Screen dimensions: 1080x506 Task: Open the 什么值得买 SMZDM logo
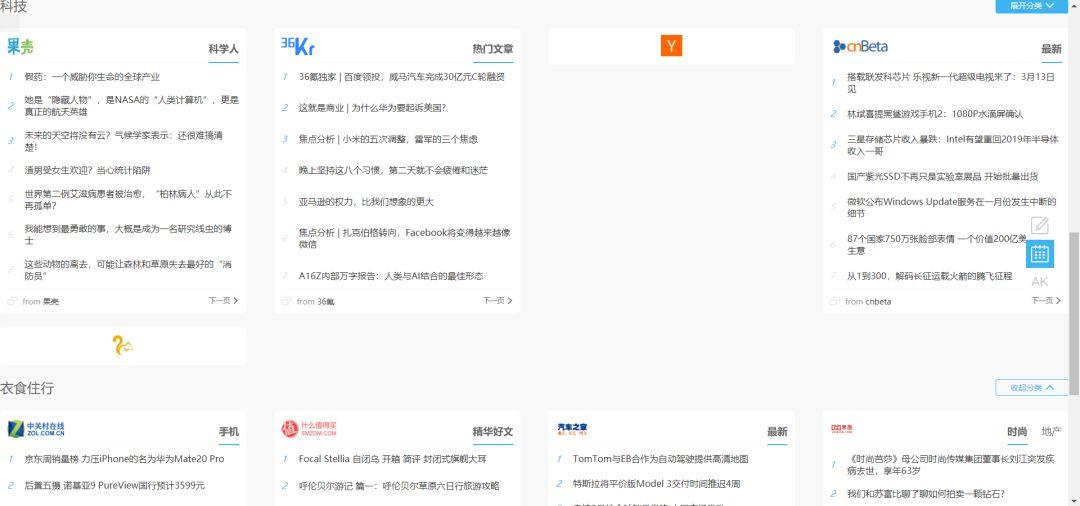click(x=309, y=429)
